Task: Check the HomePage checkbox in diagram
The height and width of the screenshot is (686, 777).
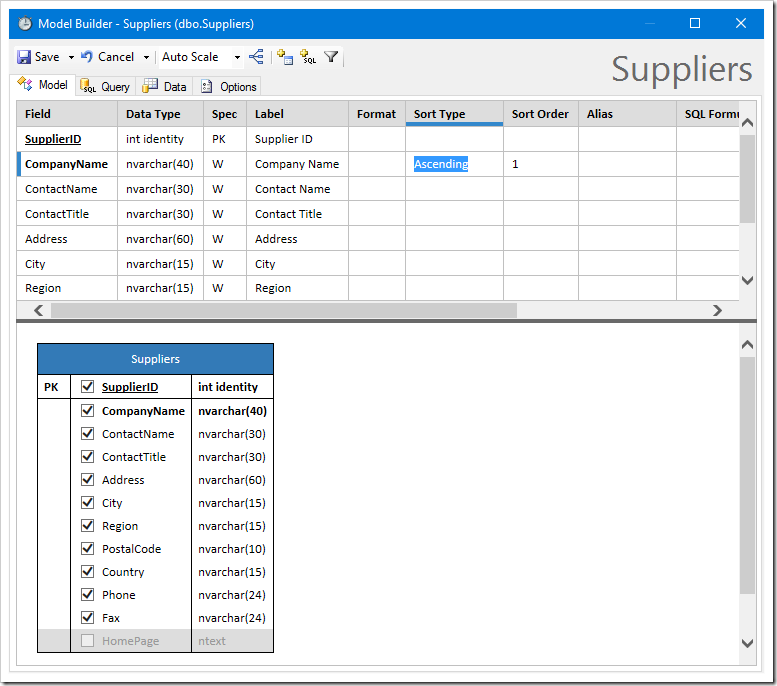Action: (88, 640)
